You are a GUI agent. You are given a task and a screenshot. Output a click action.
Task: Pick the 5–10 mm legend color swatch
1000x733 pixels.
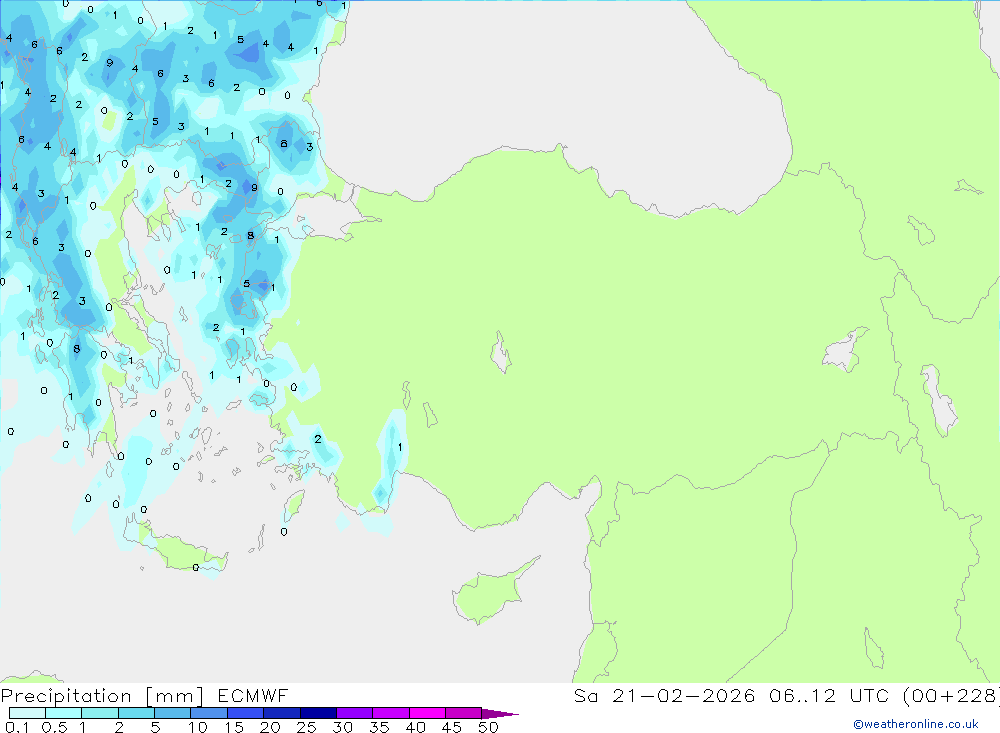click(x=172, y=713)
